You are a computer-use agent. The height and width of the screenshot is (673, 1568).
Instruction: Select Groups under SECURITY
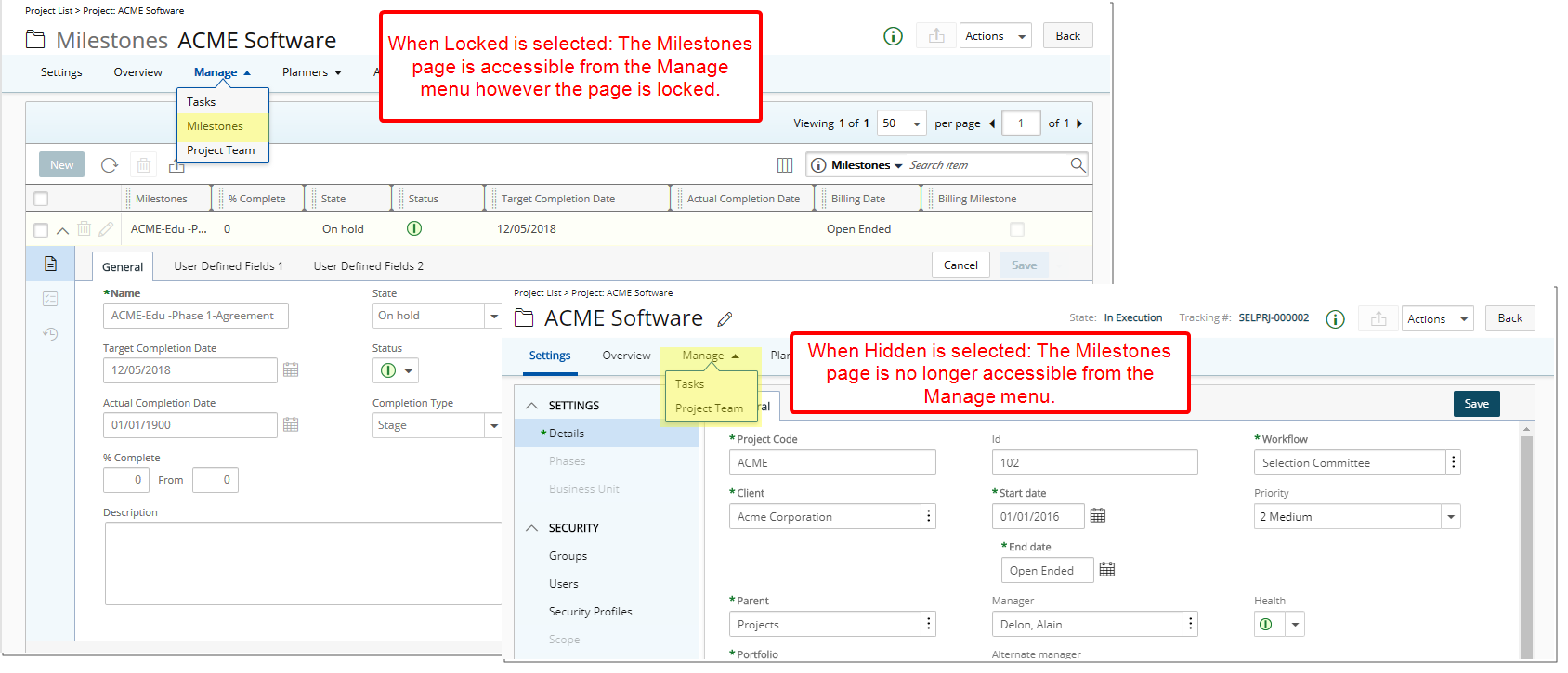point(568,556)
